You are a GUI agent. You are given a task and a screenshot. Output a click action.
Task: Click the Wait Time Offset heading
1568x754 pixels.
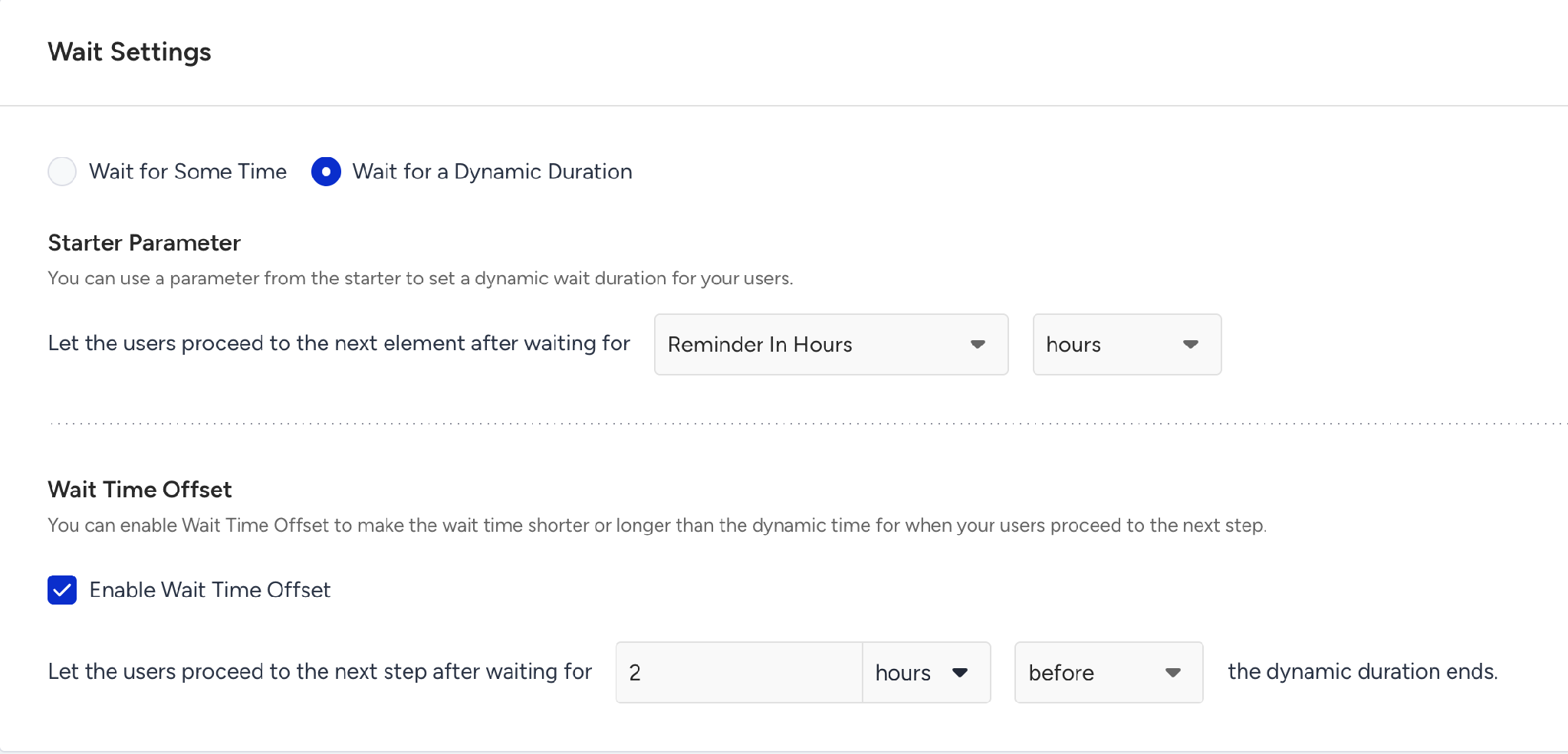click(x=140, y=490)
